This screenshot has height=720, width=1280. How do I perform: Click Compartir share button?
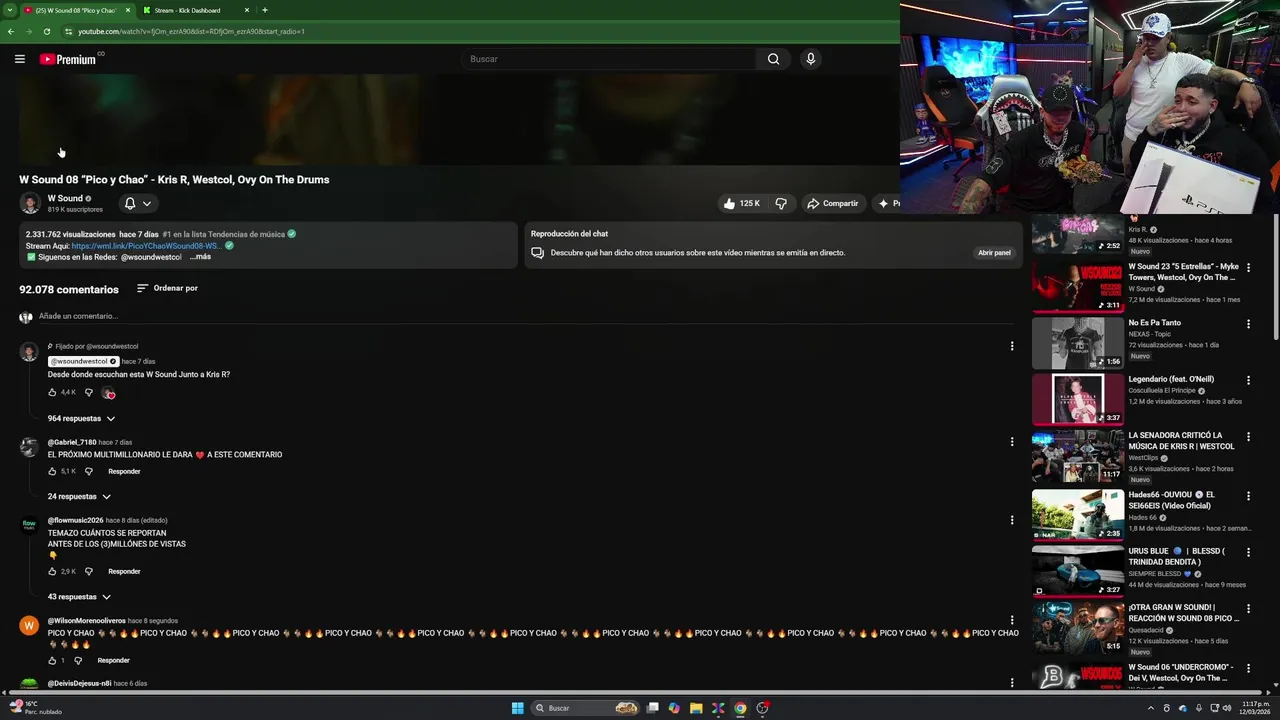pos(832,203)
